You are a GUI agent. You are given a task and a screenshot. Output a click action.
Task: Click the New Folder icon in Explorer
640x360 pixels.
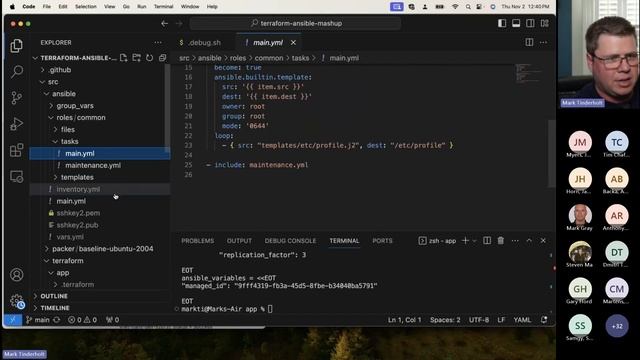click(x=136, y=58)
